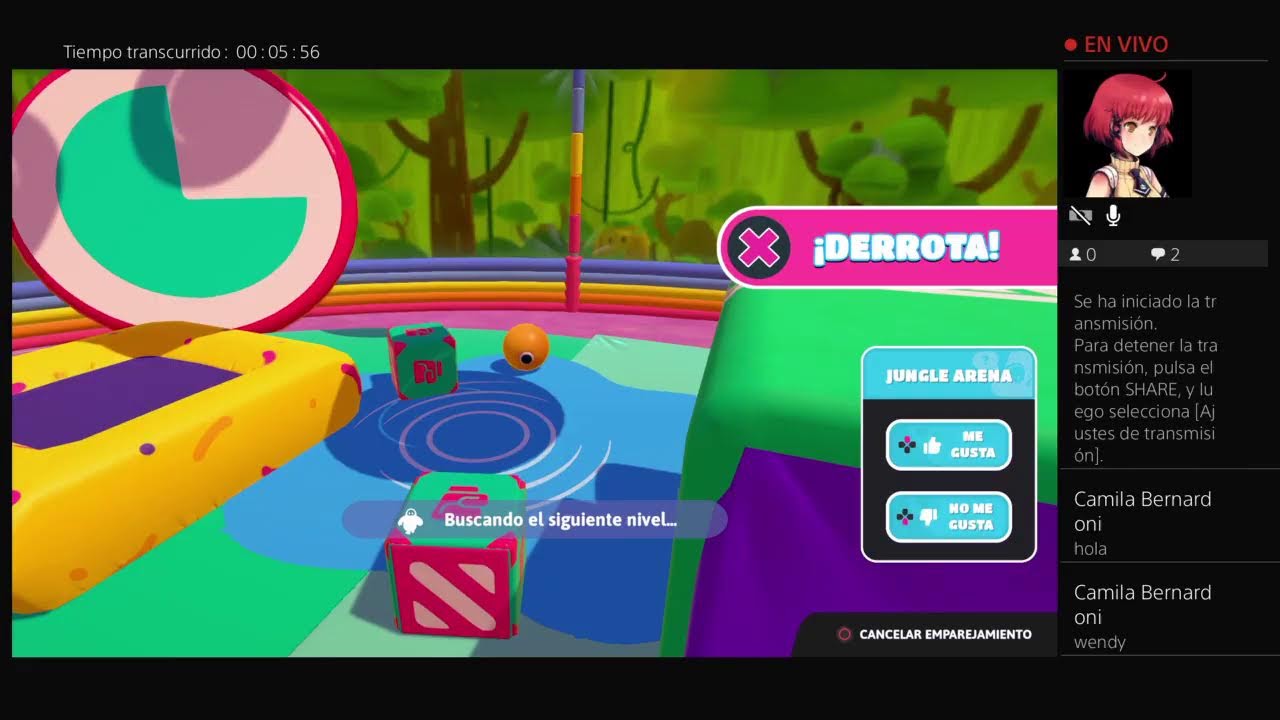This screenshot has width=1280, height=720.
Task: Click the thumbs-up icon in ME GUSTA
Action: pos(932,446)
